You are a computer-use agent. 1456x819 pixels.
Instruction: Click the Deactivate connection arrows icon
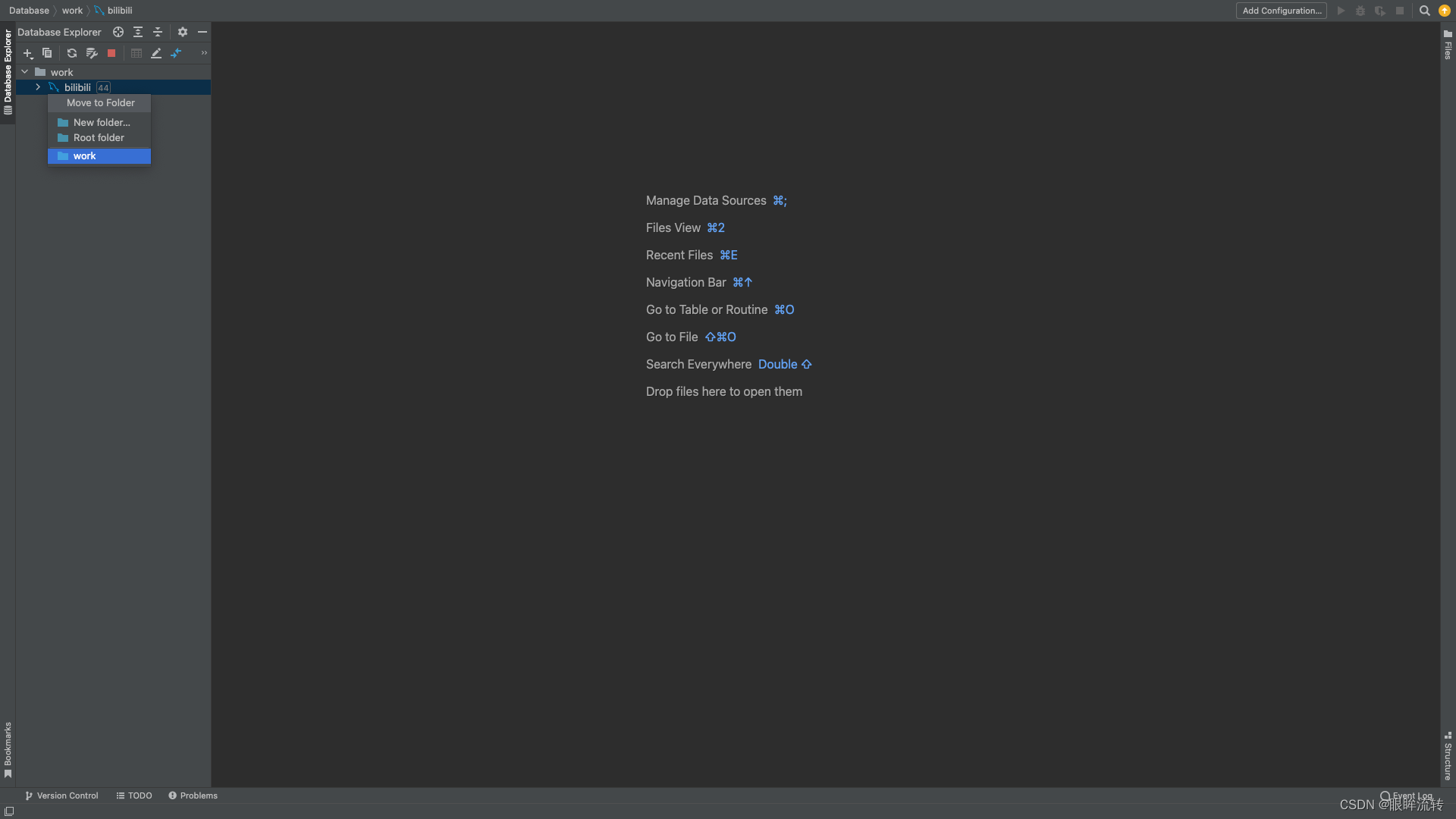177,53
